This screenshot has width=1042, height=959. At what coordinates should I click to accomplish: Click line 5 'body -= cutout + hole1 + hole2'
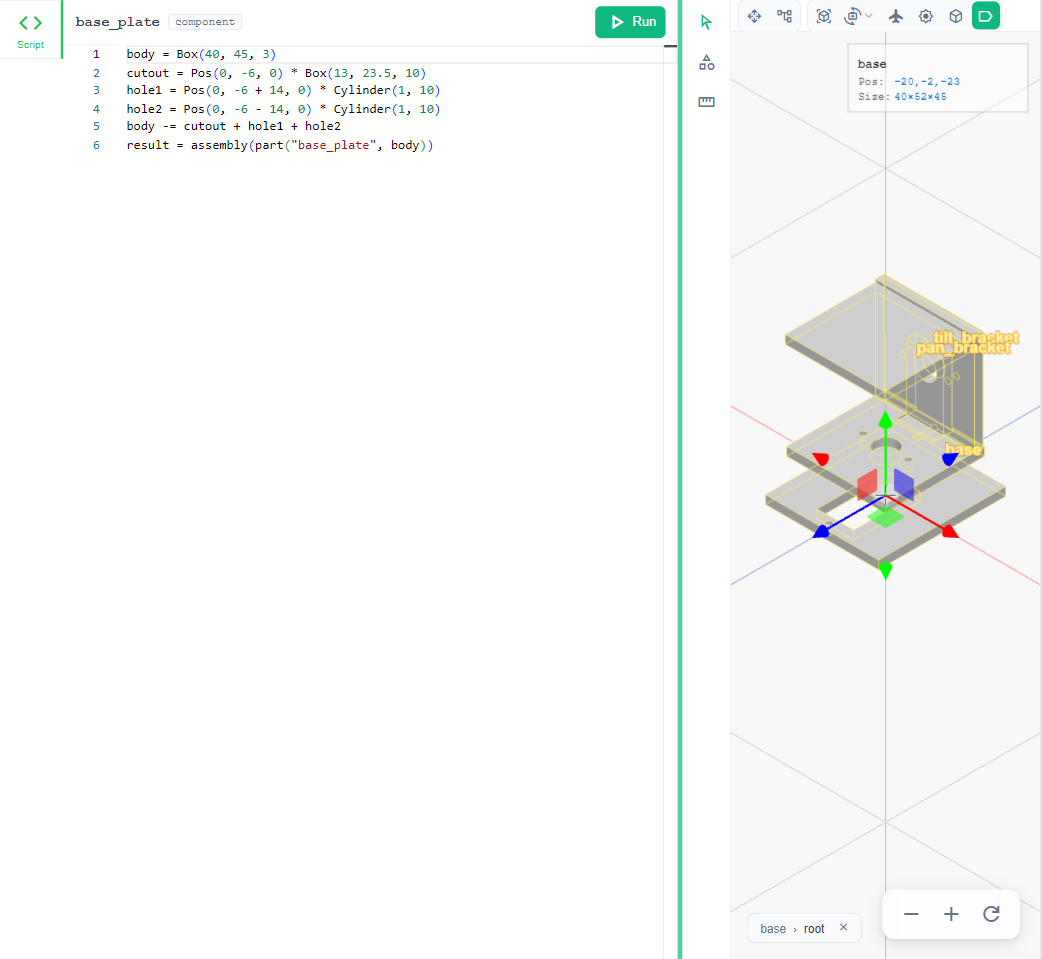(x=233, y=126)
